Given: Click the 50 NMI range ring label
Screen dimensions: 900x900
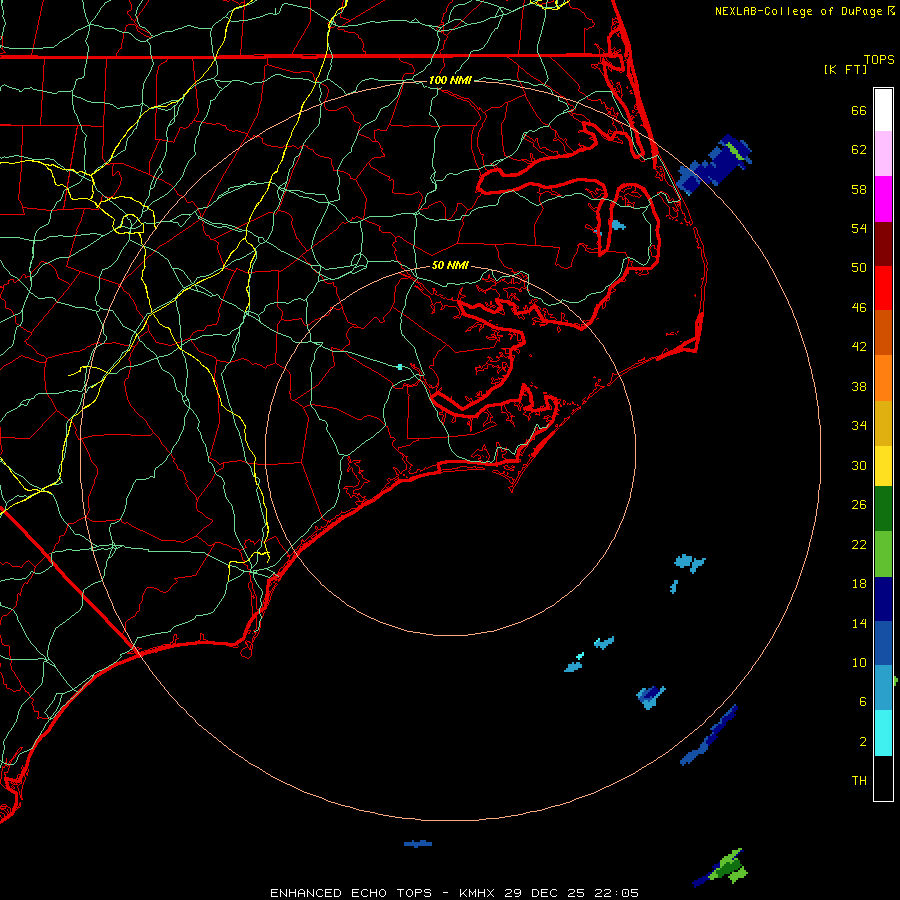Looking at the screenshot, I should [x=450, y=265].
